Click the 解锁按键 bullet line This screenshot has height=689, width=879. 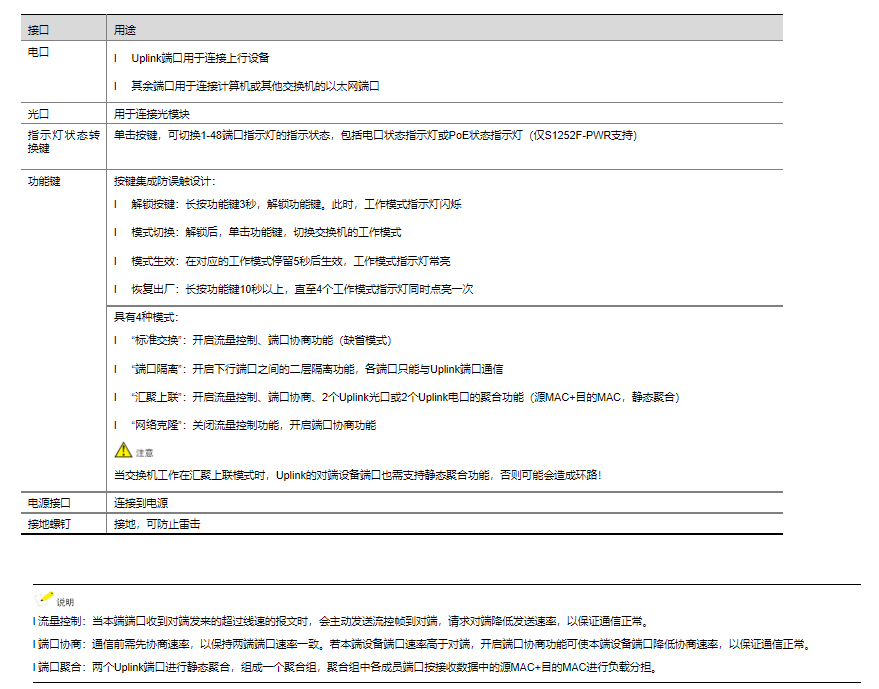click(296, 205)
